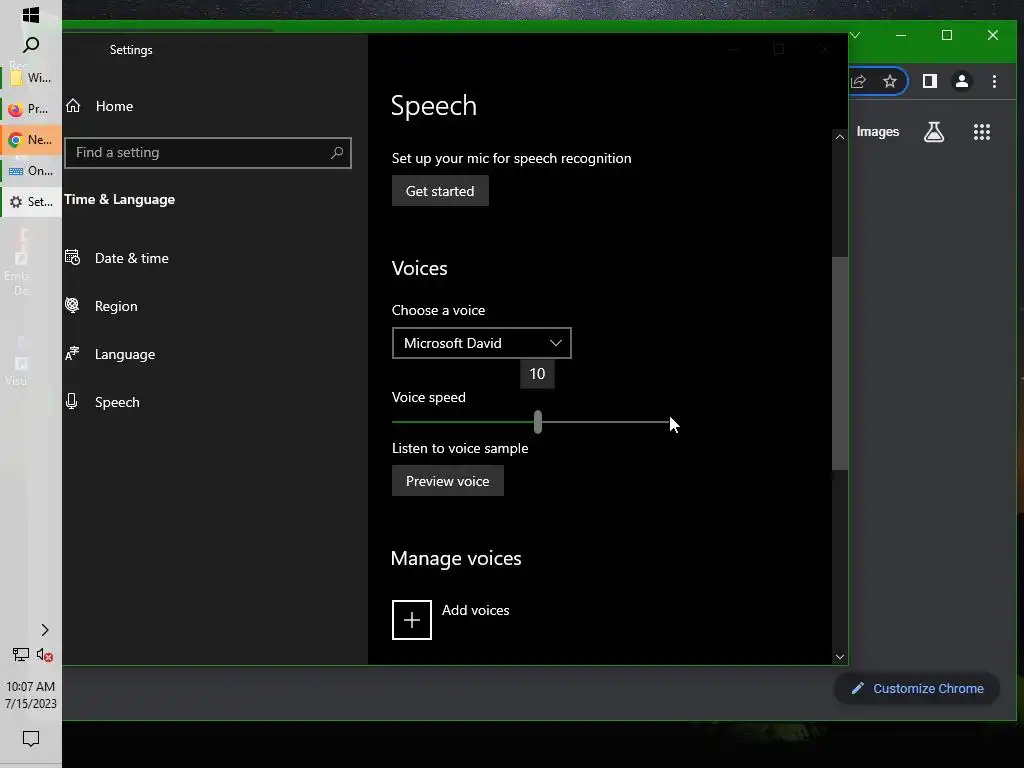Switch to Settings taskbar item
The height and width of the screenshot is (768, 1024).
click(31, 202)
